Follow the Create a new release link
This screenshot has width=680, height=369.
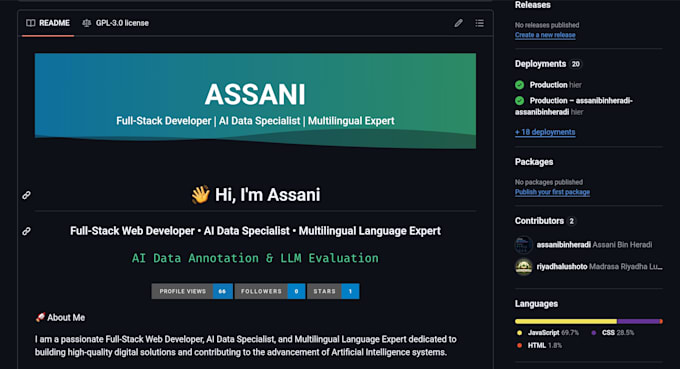545,35
